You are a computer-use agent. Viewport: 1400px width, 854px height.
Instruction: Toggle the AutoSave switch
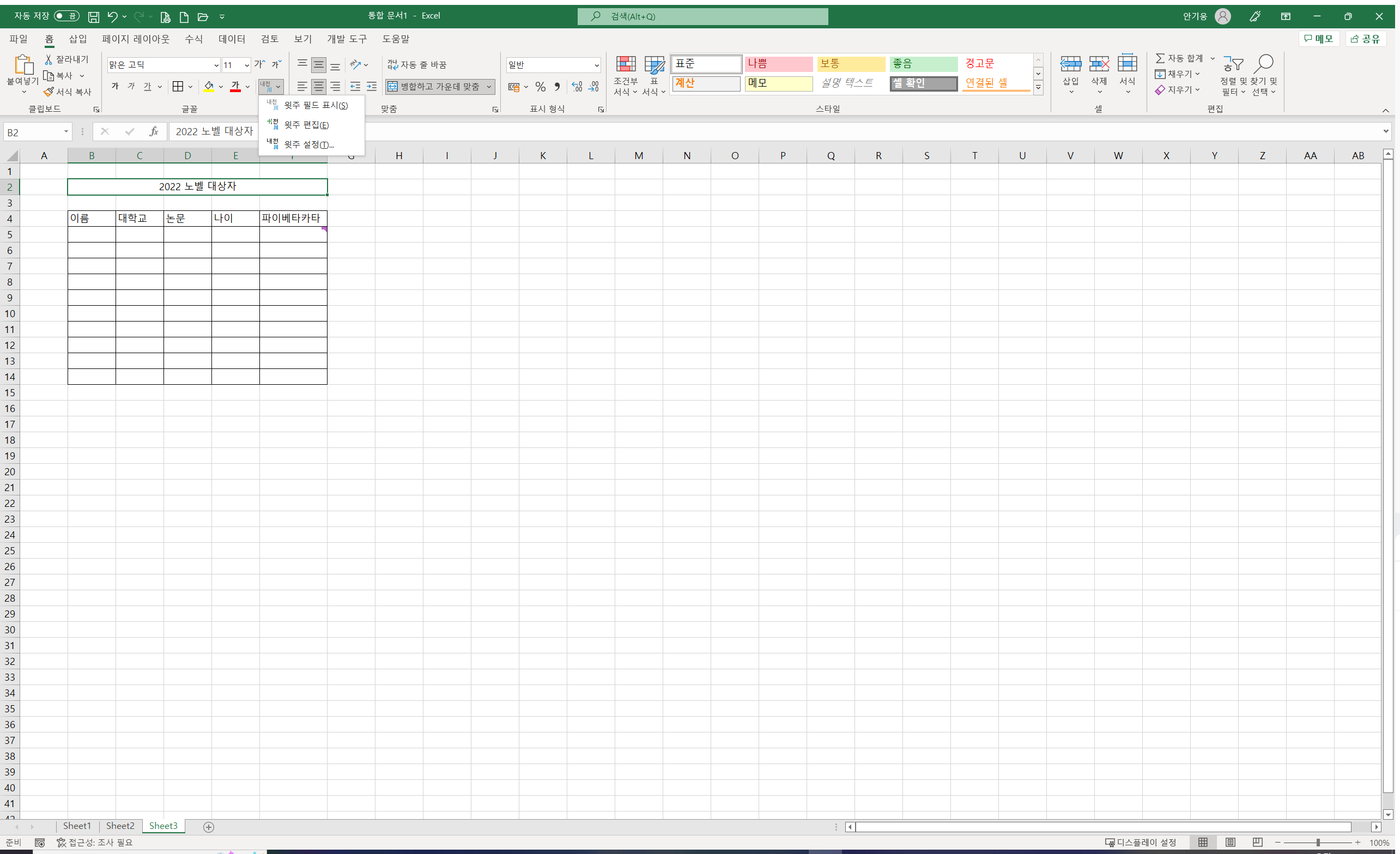coord(66,16)
